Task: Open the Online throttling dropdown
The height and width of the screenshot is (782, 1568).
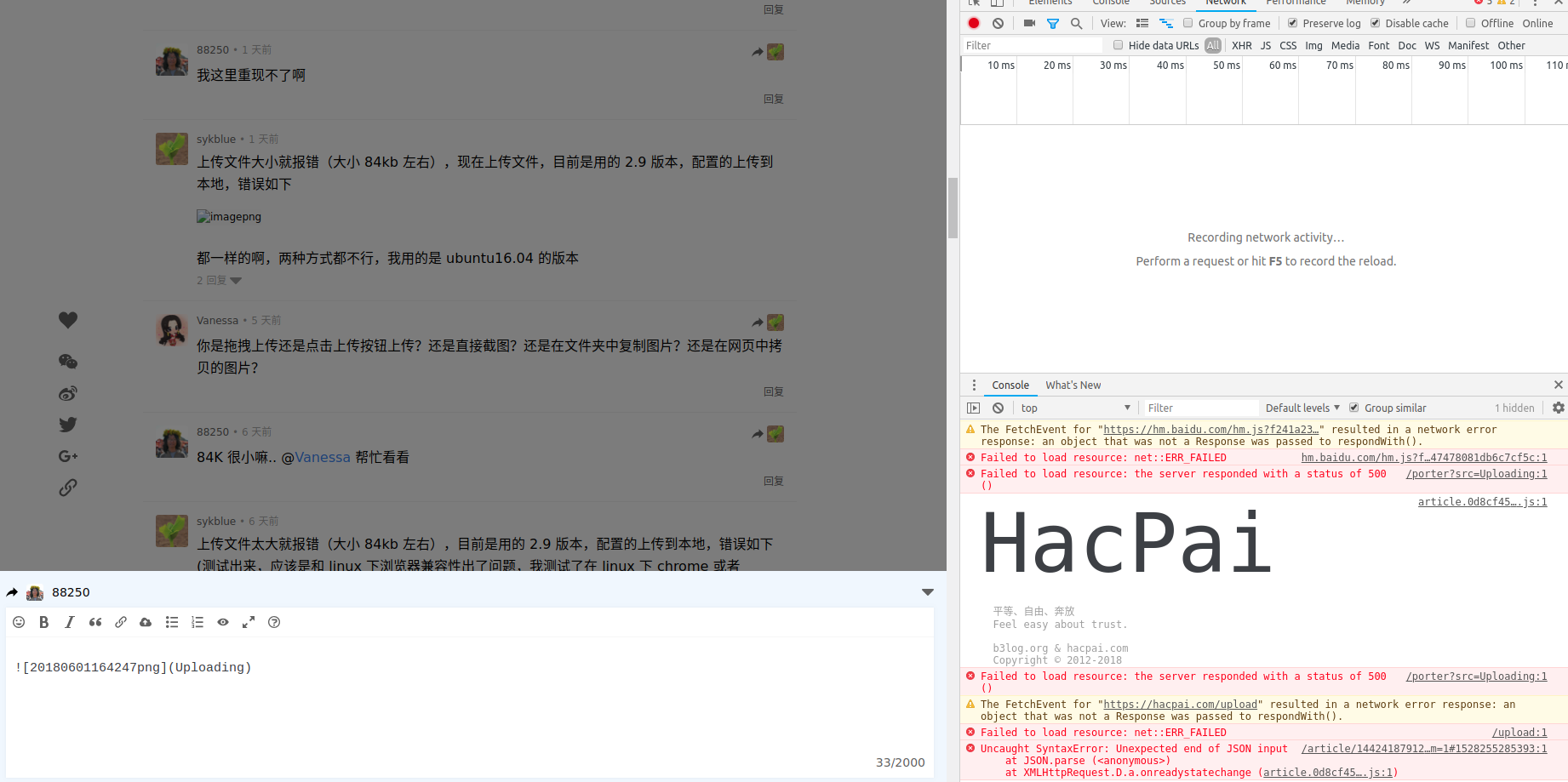Action: coord(1537,23)
